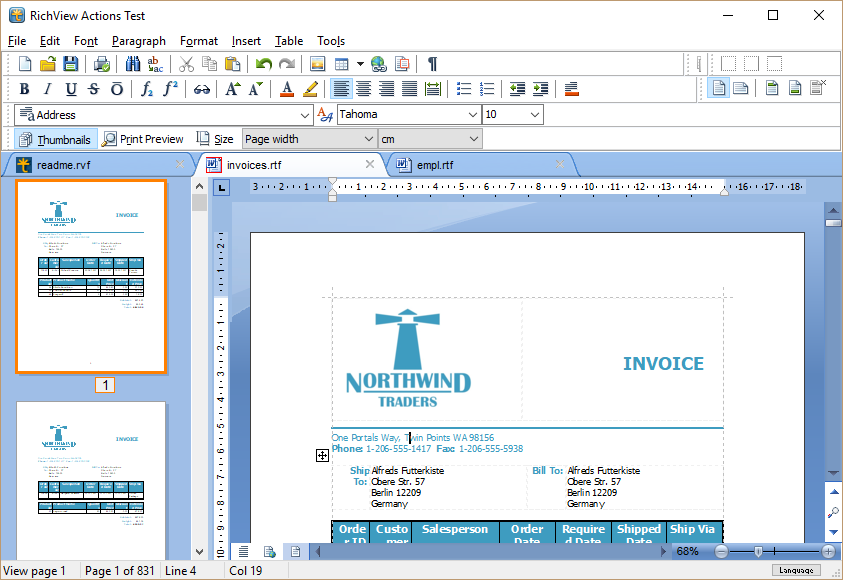Screen dimensions: 843x580
Task: Toggle bold formatting
Action: (25, 89)
